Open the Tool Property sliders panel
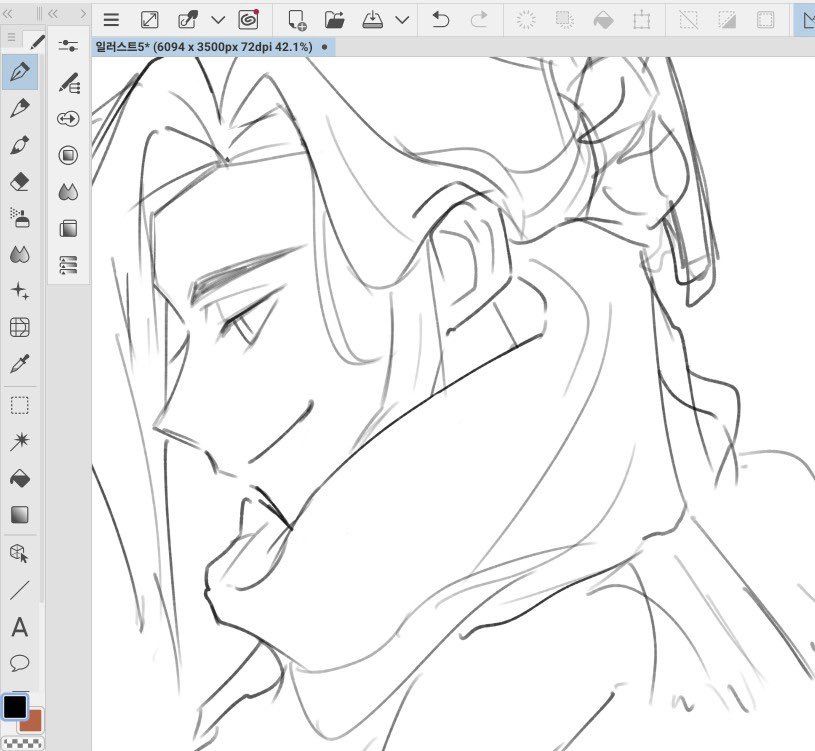 (x=68, y=46)
